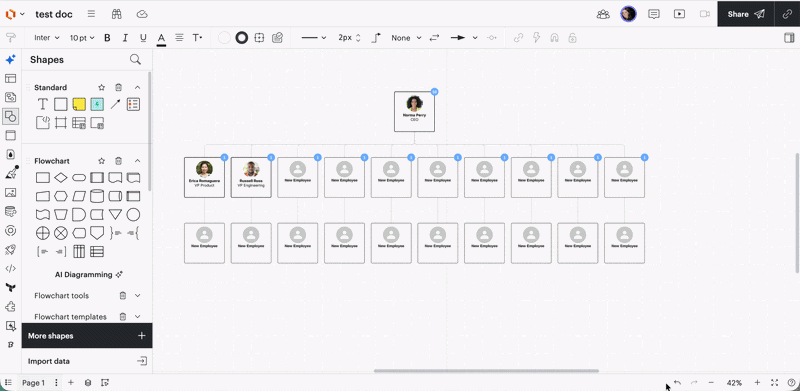Open the line style dropdown
The width and height of the screenshot is (800, 391).
point(313,38)
